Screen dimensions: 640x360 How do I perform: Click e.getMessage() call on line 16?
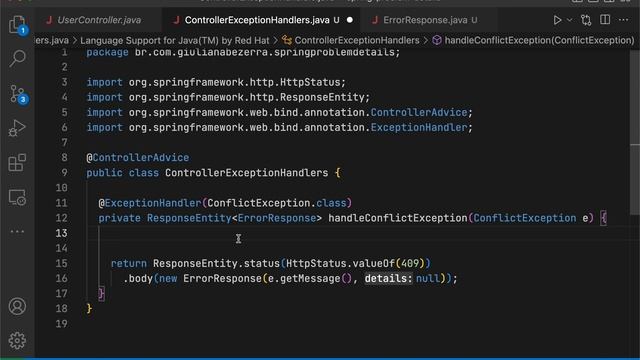tap(310, 278)
